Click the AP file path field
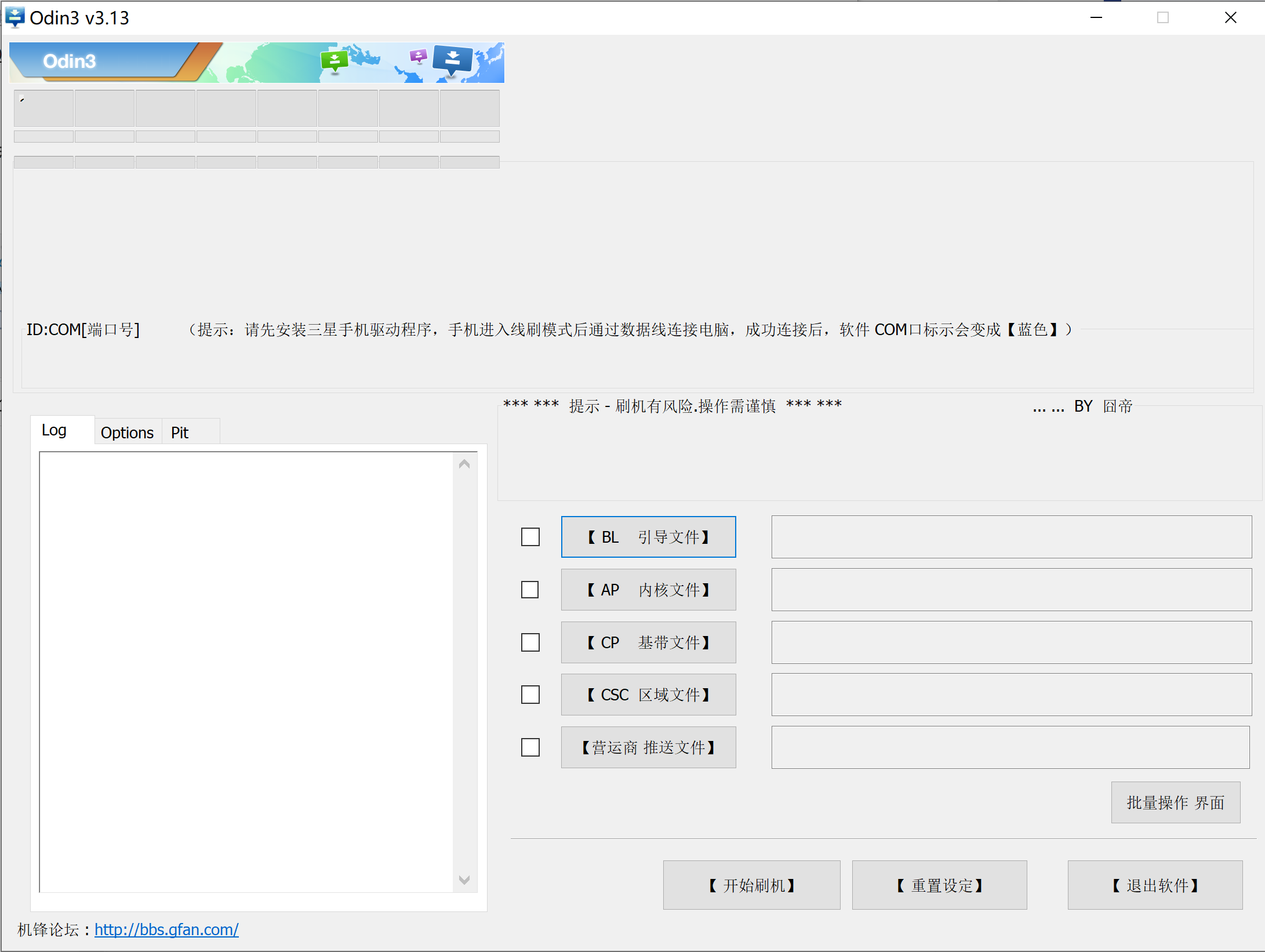Viewport: 1265px width, 952px height. 1011,590
